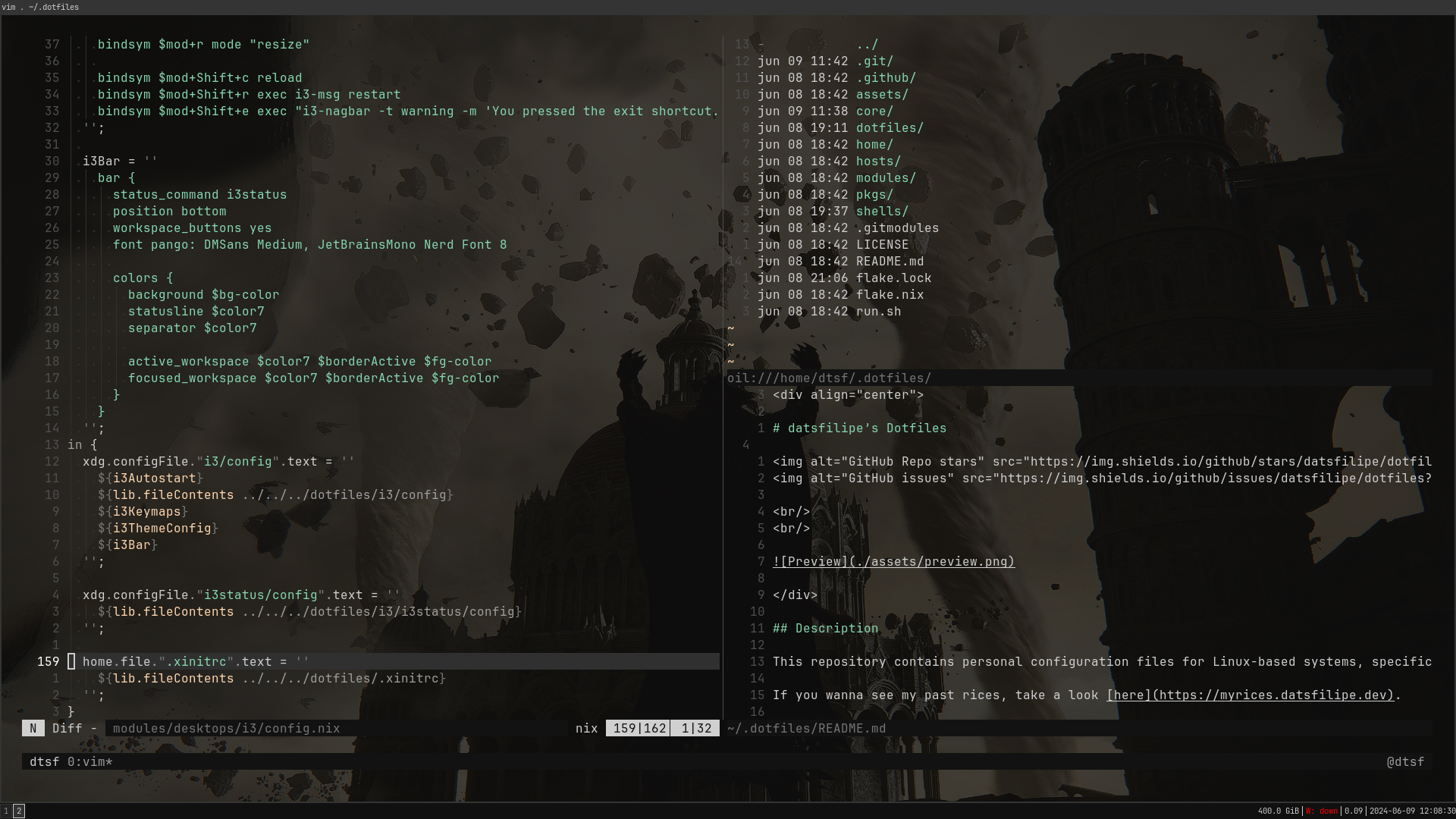Select the flake.nix file
1456x819 pixels.
pos(890,295)
